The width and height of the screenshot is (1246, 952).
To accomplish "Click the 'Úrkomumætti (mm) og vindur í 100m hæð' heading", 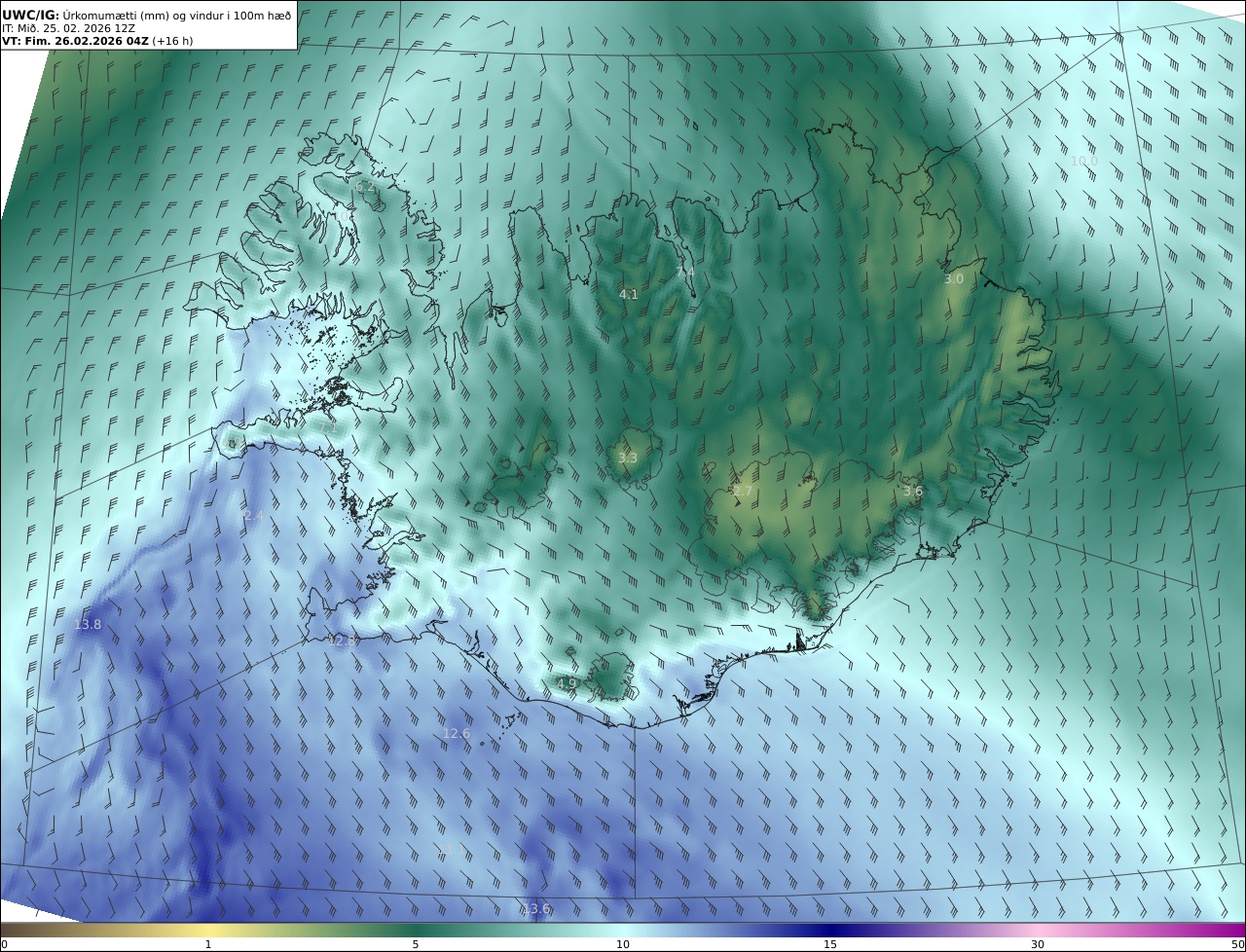I will 177,15.
